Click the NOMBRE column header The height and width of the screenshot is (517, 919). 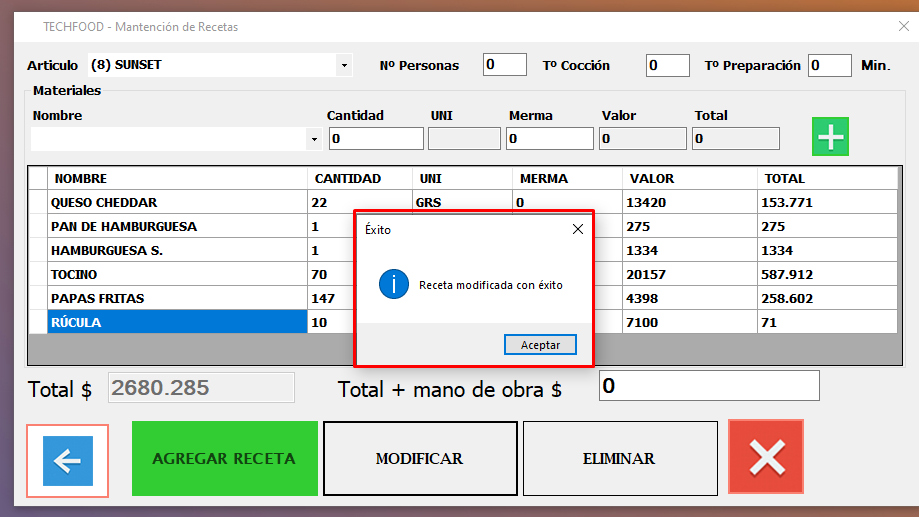[177, 179]
